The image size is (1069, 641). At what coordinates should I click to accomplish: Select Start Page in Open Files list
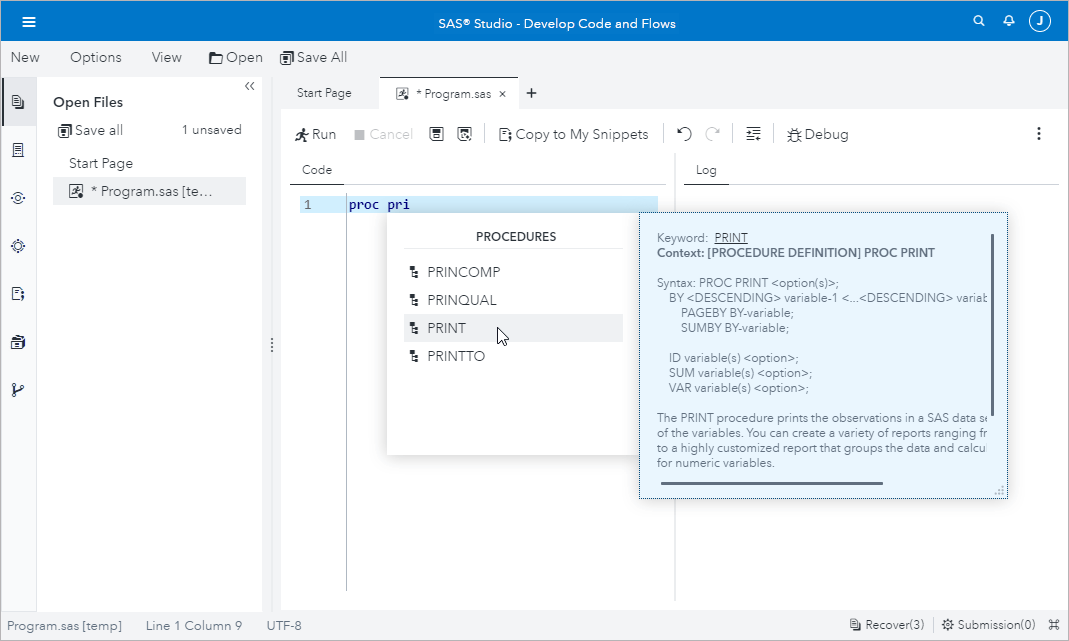101,163
